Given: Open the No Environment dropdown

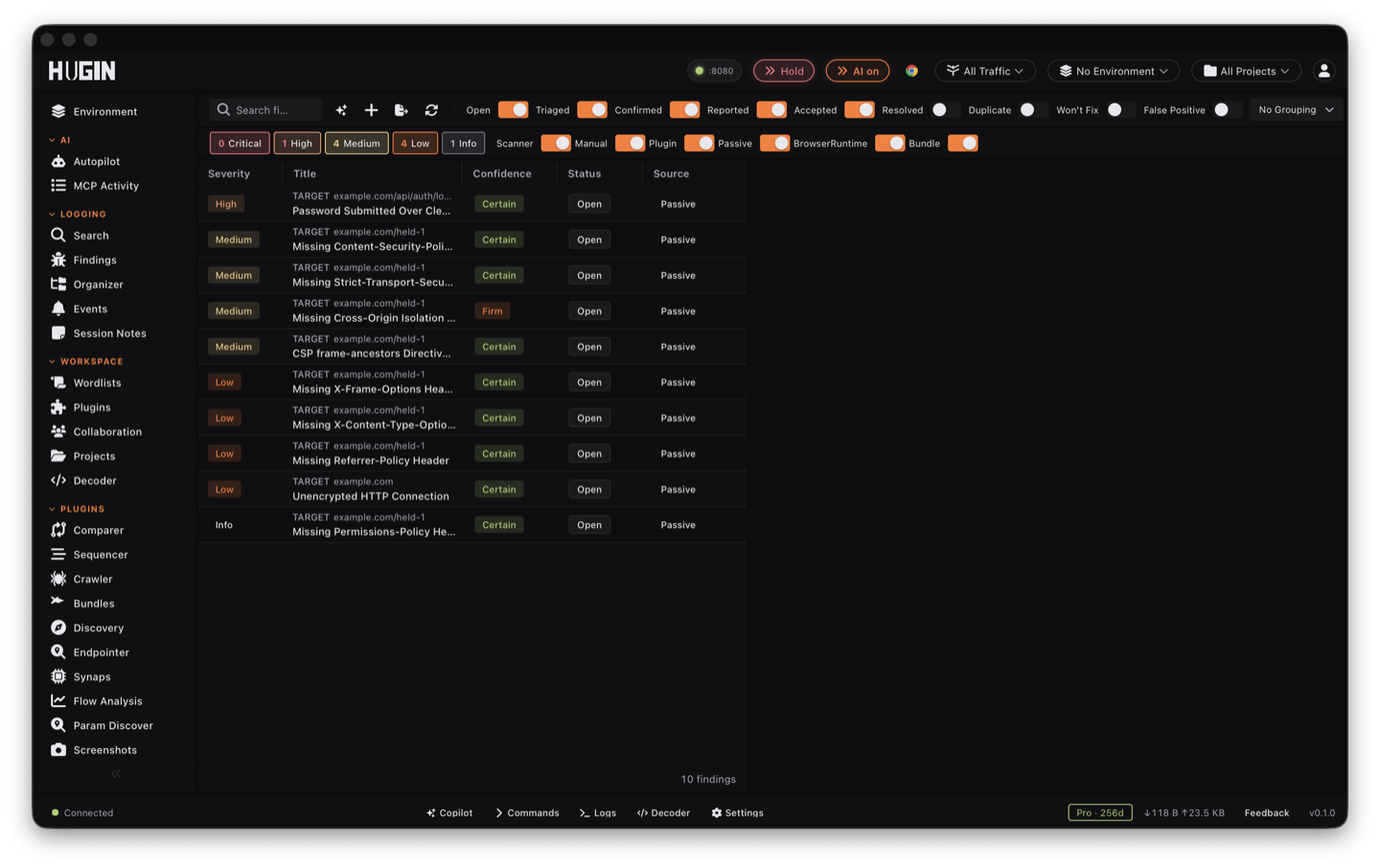Looking at the screenshot, I should point(1114,71).
